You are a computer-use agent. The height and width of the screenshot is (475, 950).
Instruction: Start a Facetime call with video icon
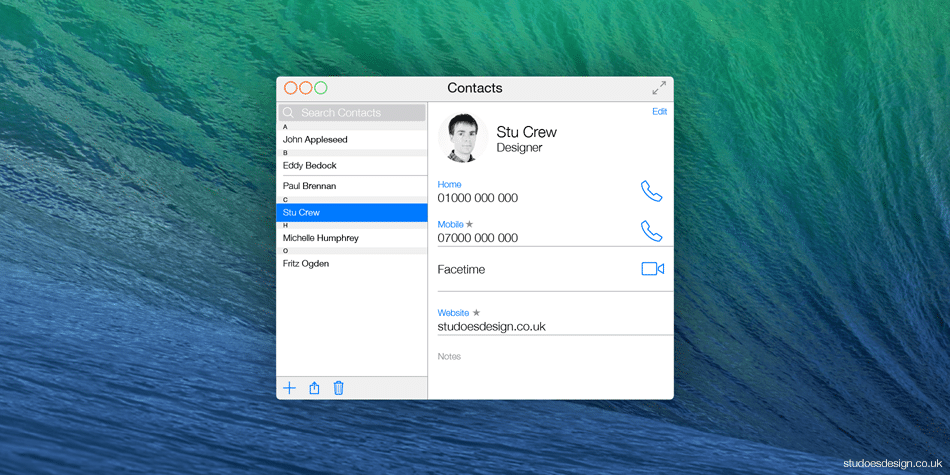click(652, 269)
